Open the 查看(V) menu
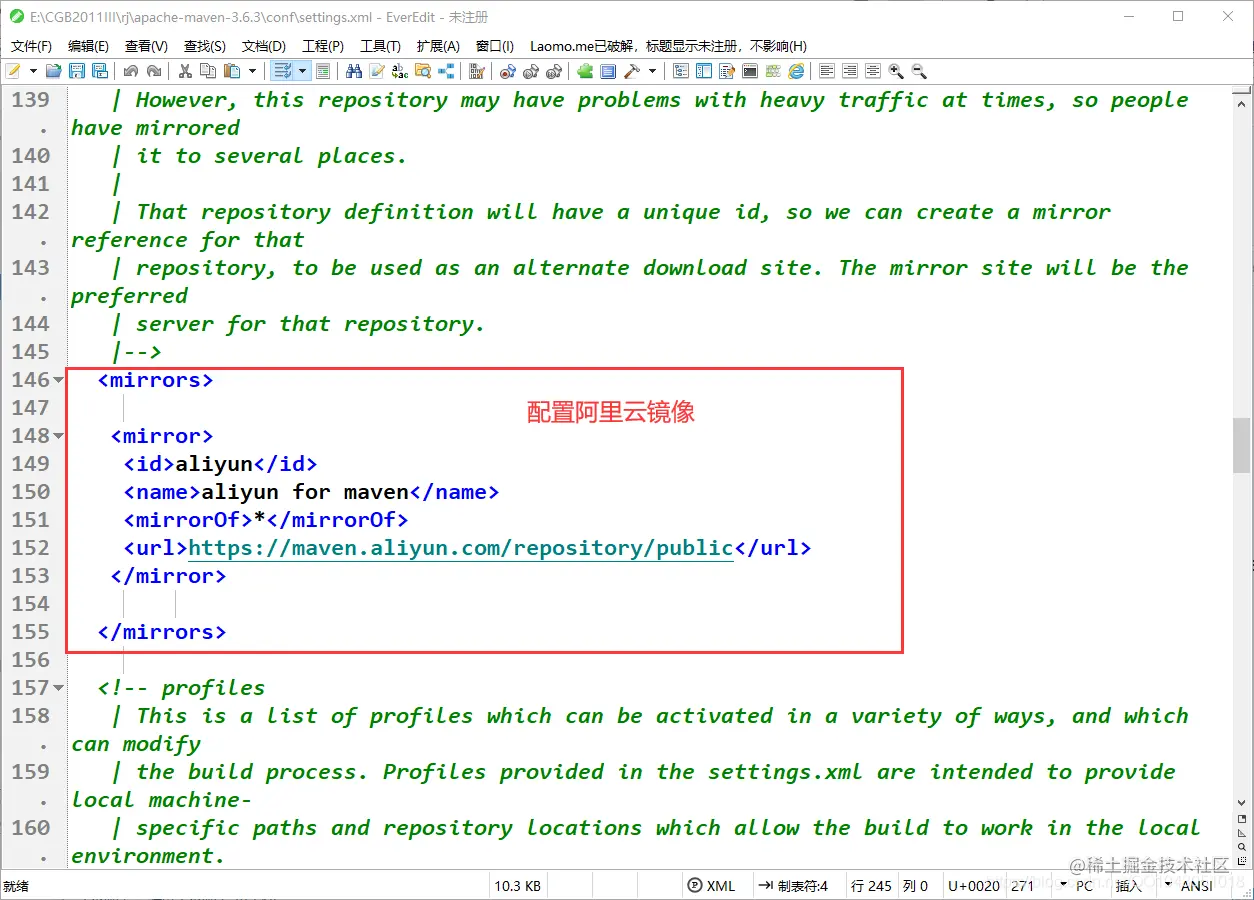Viewport: 1254px width, 900px height. click(x=146, y=46)
